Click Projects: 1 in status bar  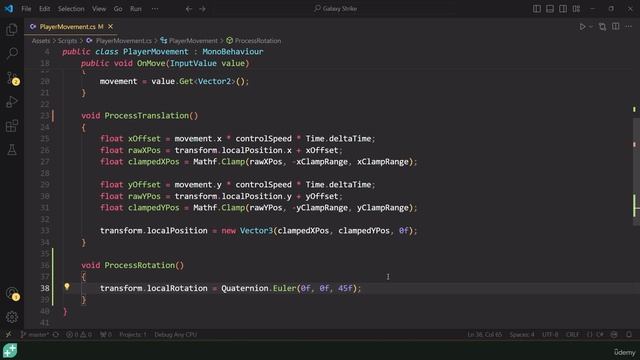click(x=133, y=335)
